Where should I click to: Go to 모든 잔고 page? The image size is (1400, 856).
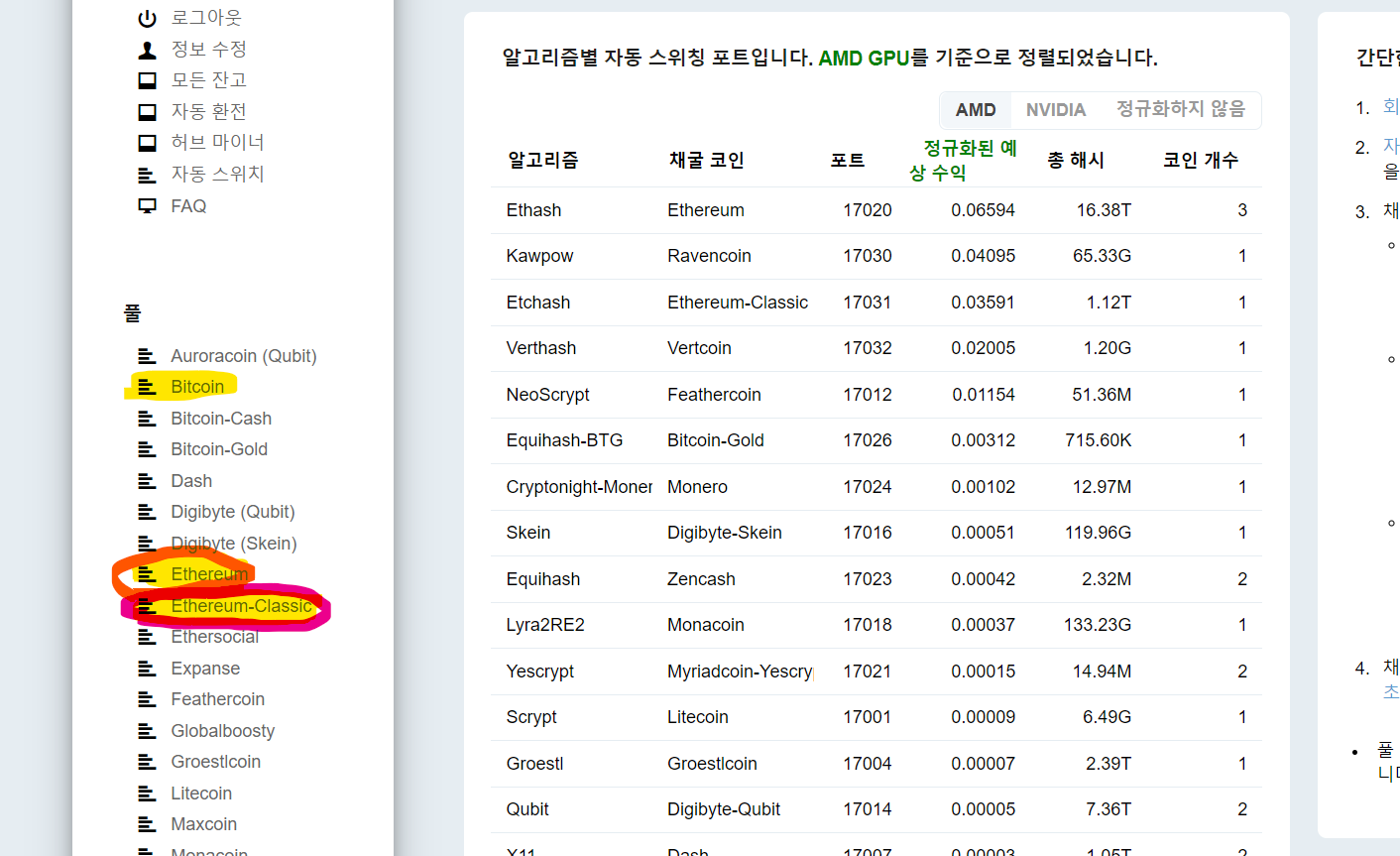pyautogui.click(x=209, y=80)
